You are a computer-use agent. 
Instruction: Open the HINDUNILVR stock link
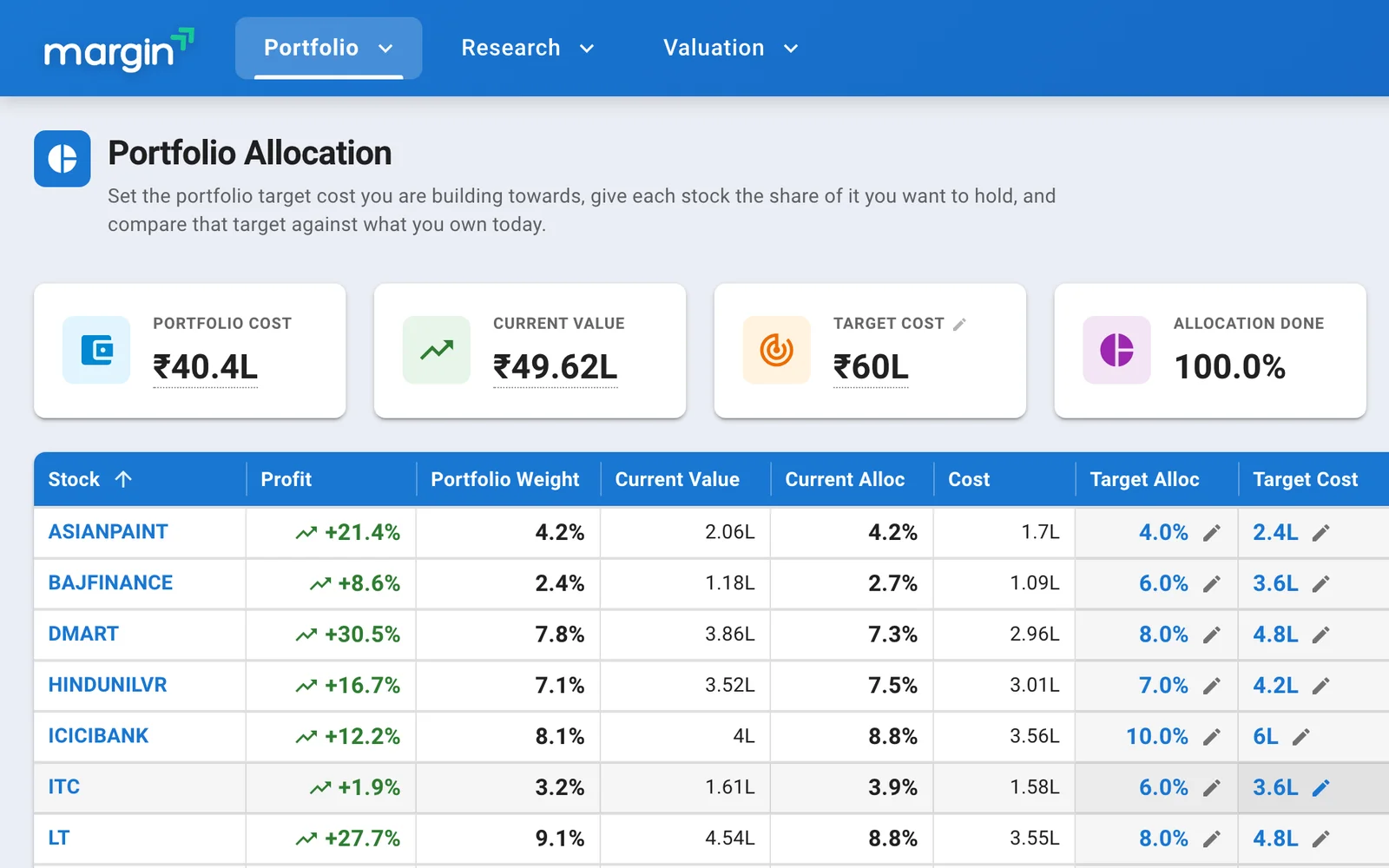[x=108, y=685]
